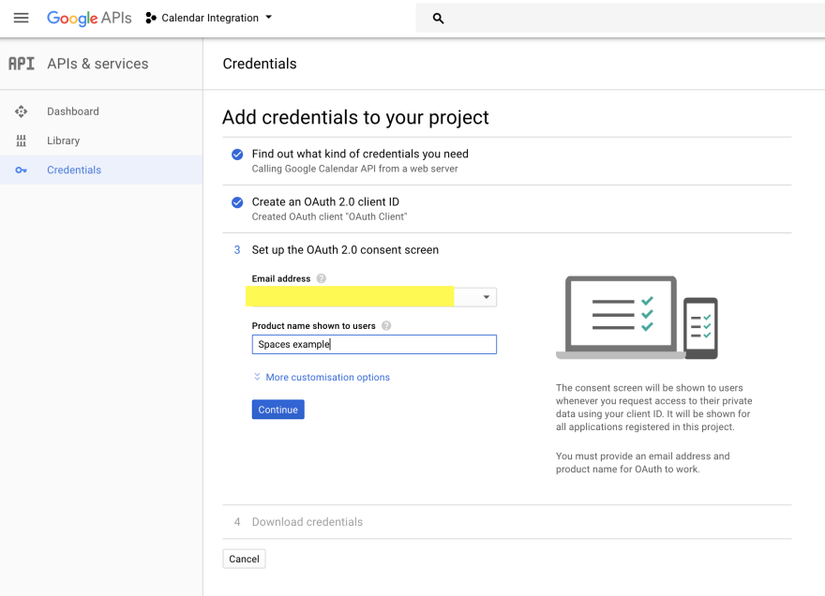Open the hamburger navigation menu
Viewport: 825px width, 596px height.
coord(21,18)
